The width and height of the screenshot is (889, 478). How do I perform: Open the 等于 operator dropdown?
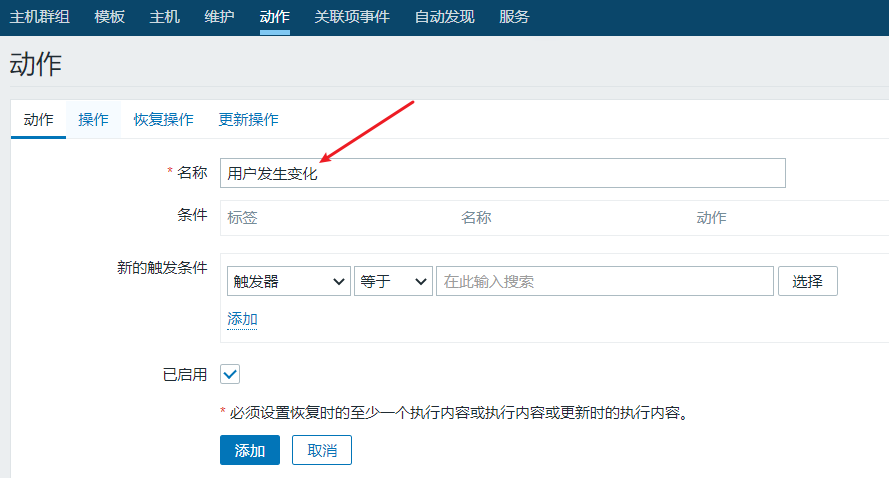click(x=393, y=281)
